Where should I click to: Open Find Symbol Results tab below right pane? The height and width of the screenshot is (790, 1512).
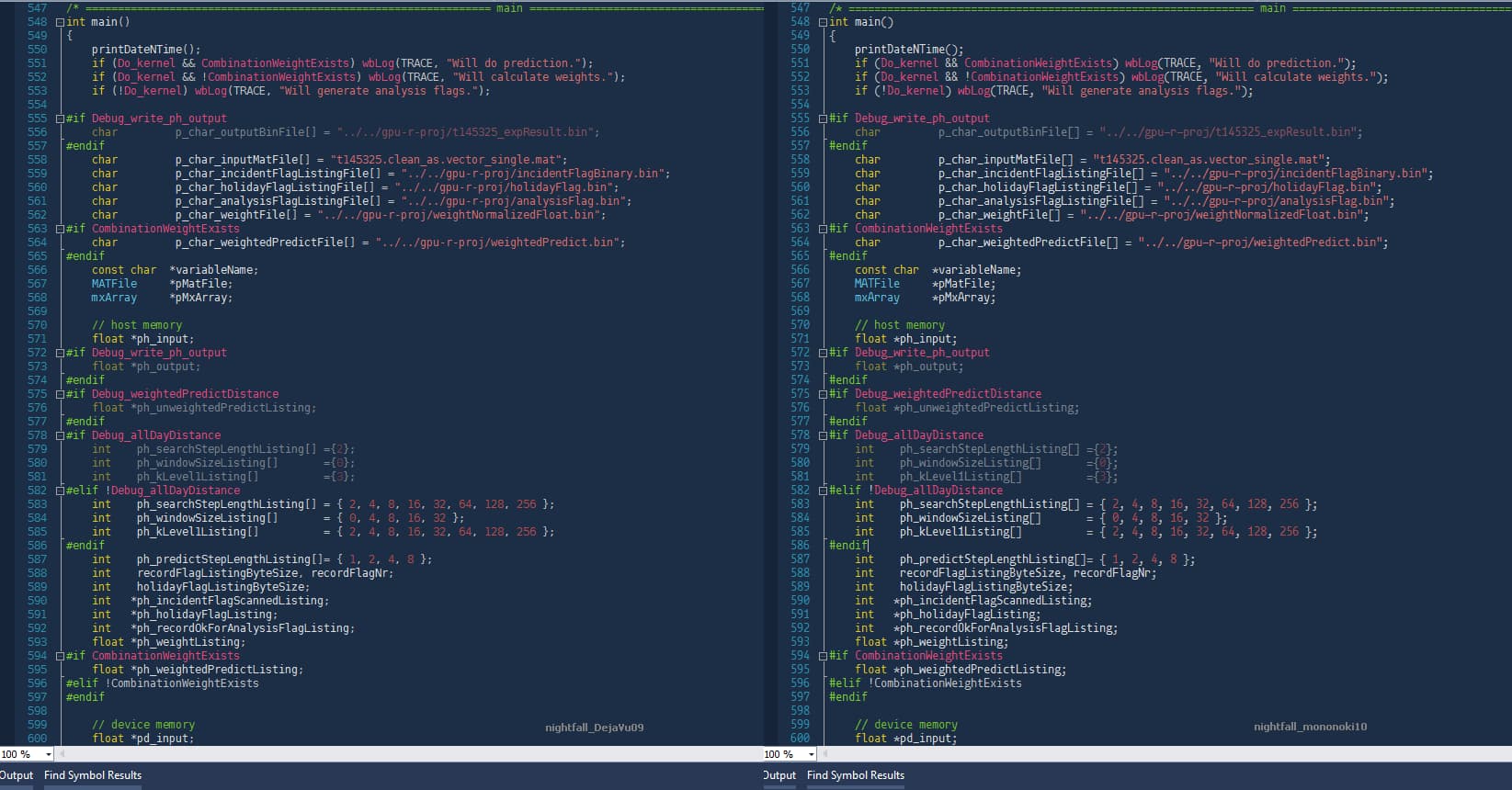[x=856, y=775]
